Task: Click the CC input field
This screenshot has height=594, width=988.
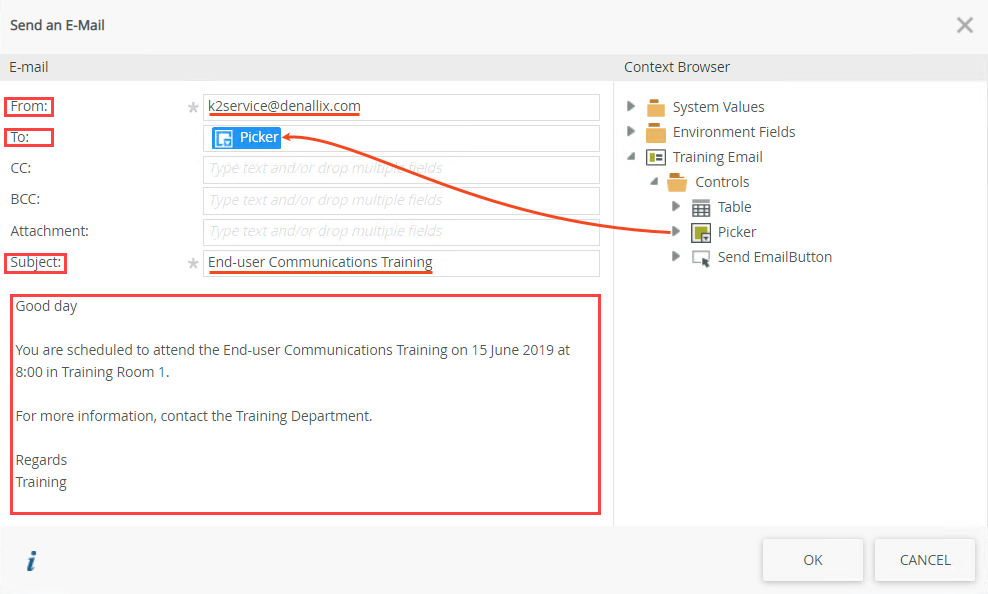Action: [x=400, y=168]
